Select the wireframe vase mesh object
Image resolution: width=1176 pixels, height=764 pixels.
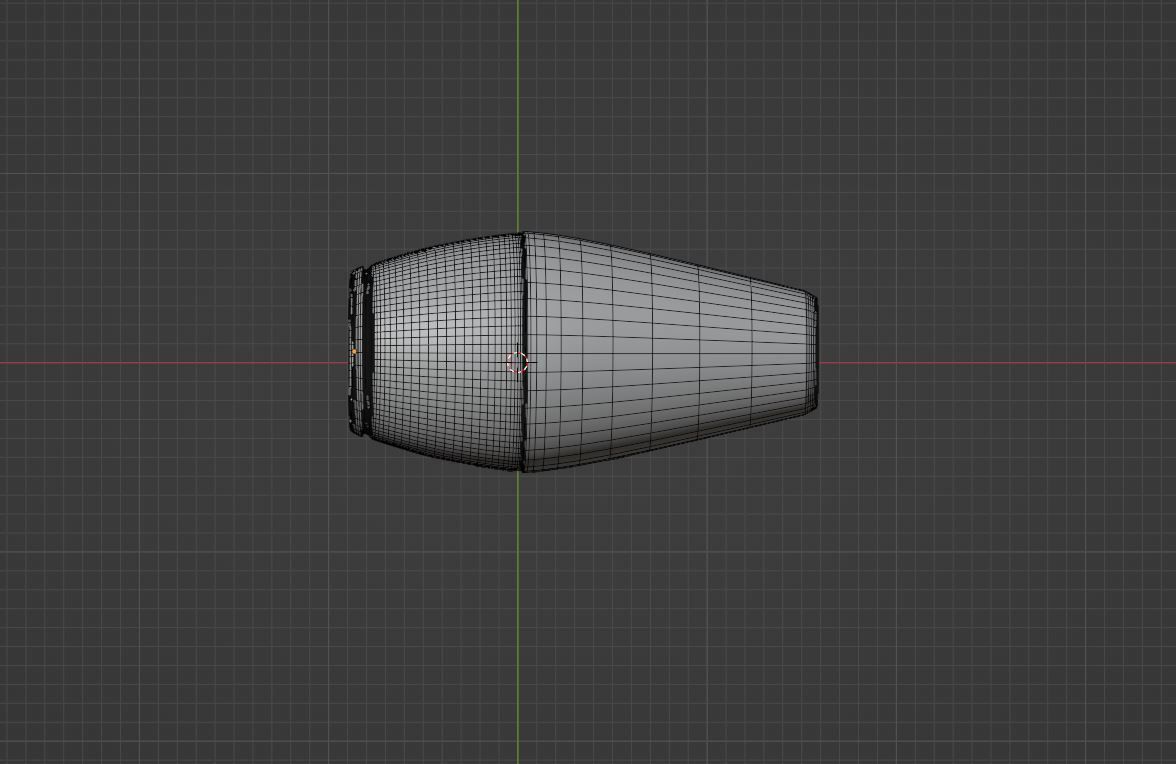click(584, 352)
